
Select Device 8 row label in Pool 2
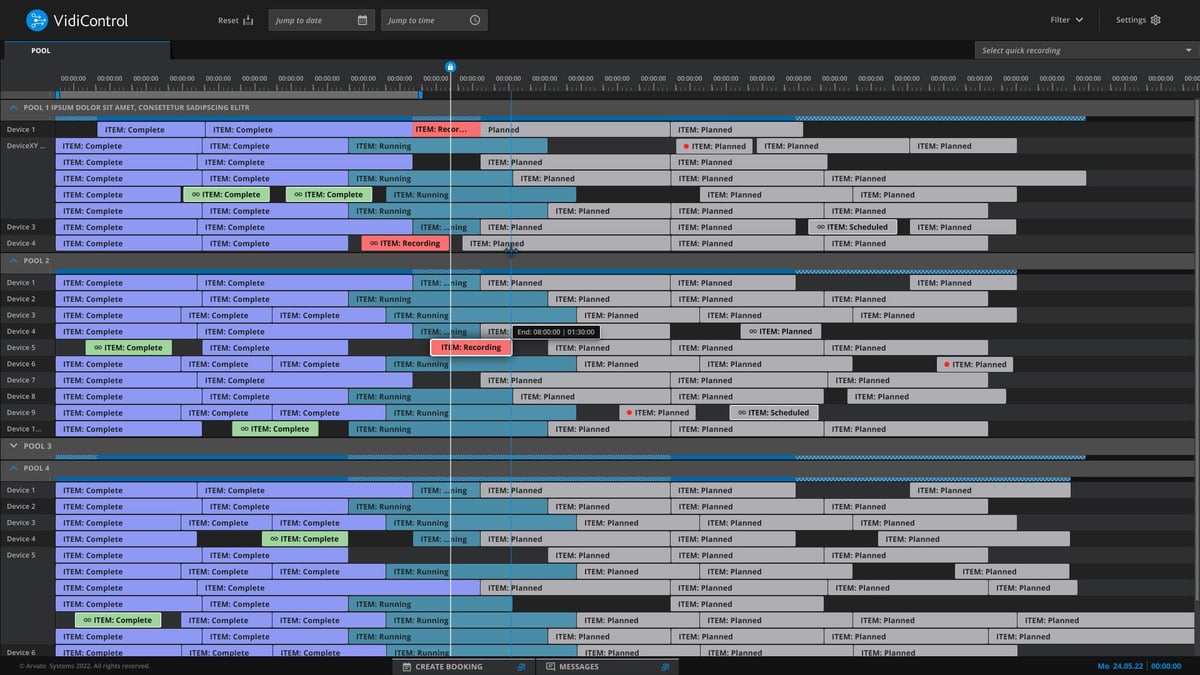click(x=21, y=396)
